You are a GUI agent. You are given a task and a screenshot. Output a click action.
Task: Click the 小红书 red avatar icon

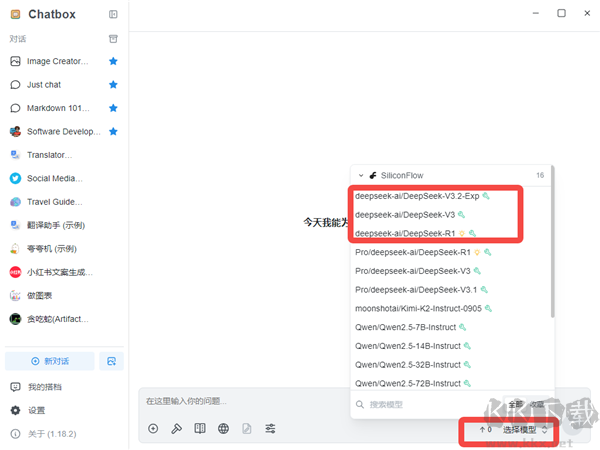pyautogui.click(x=15, y=272)
